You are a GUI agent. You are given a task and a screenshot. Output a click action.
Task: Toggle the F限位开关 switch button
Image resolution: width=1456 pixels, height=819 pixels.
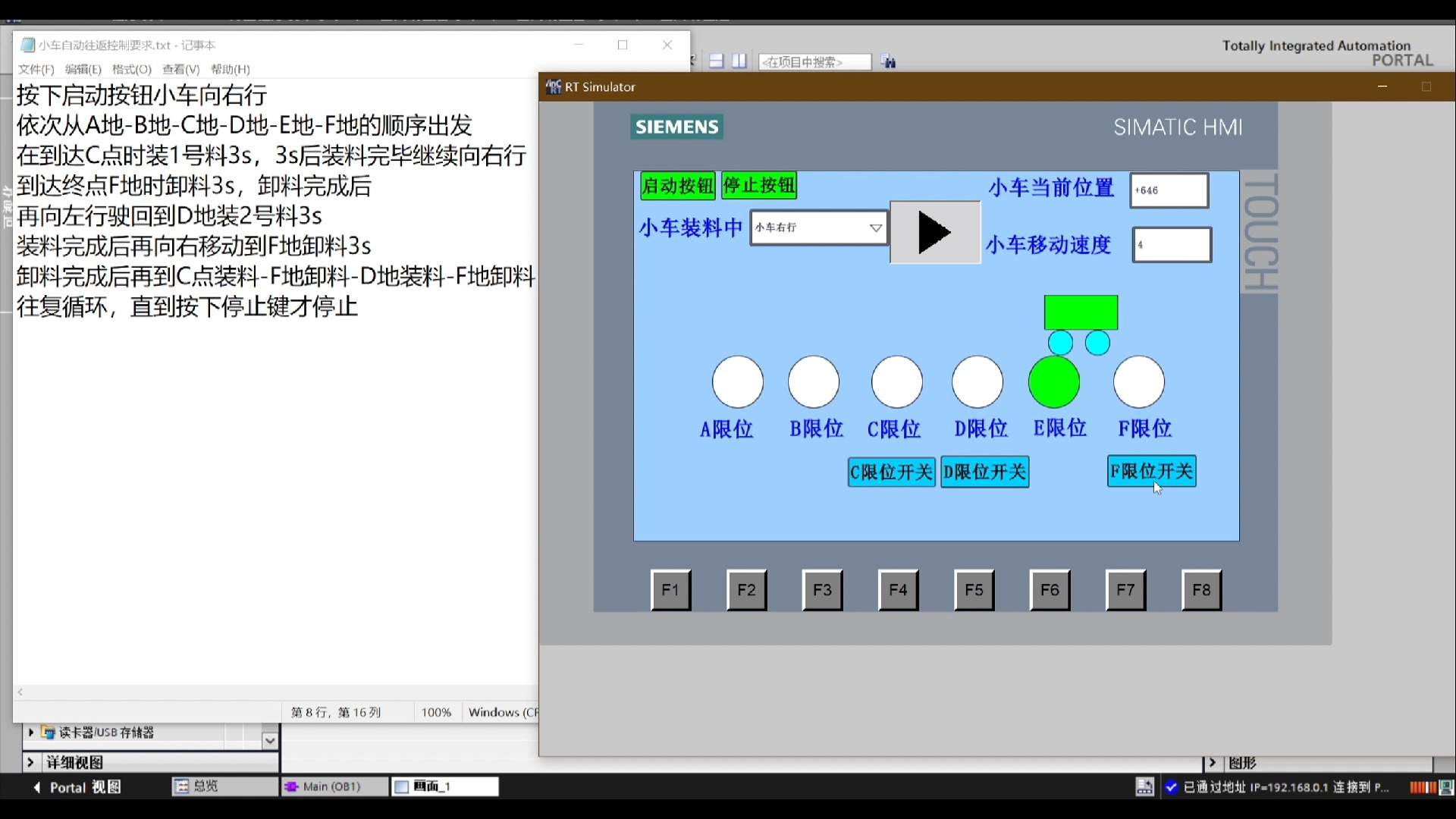click(1151, 471)
